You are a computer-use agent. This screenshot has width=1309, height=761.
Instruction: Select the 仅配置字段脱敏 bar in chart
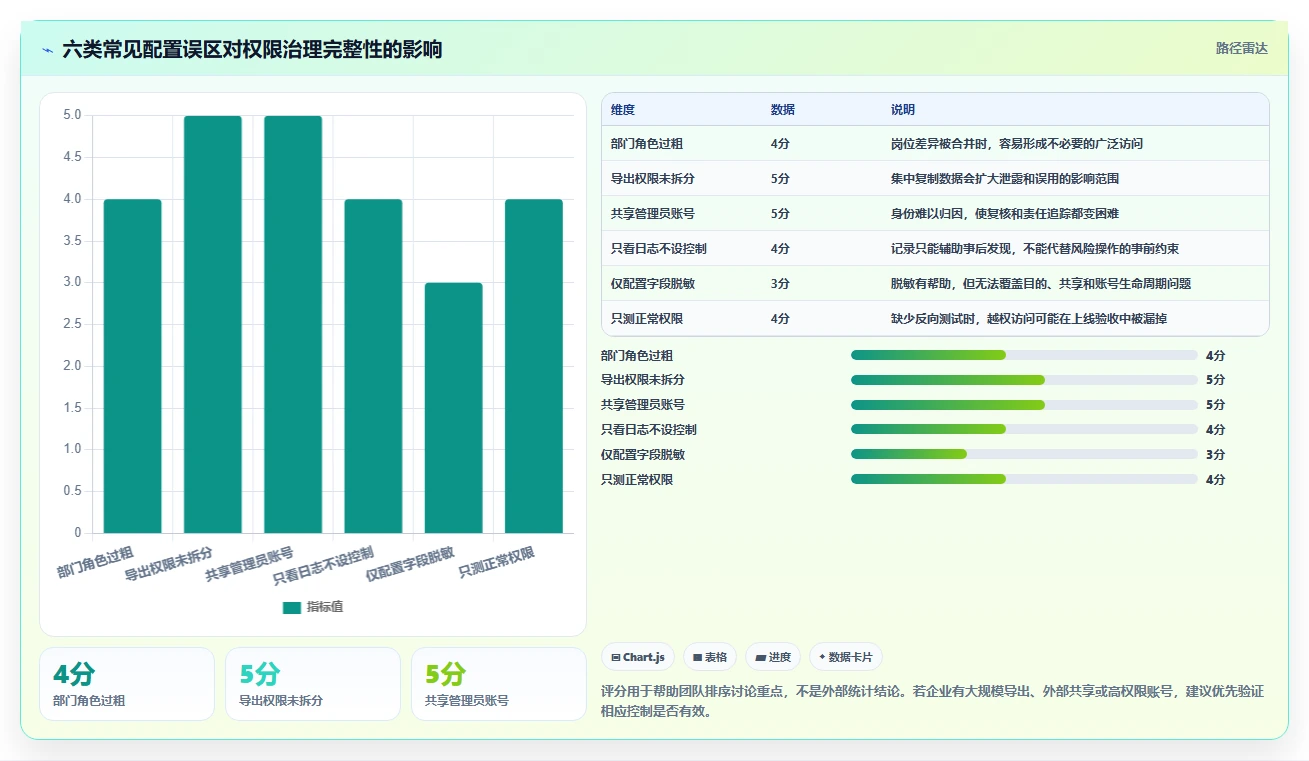pyautogui.click(x=453, y=408)
